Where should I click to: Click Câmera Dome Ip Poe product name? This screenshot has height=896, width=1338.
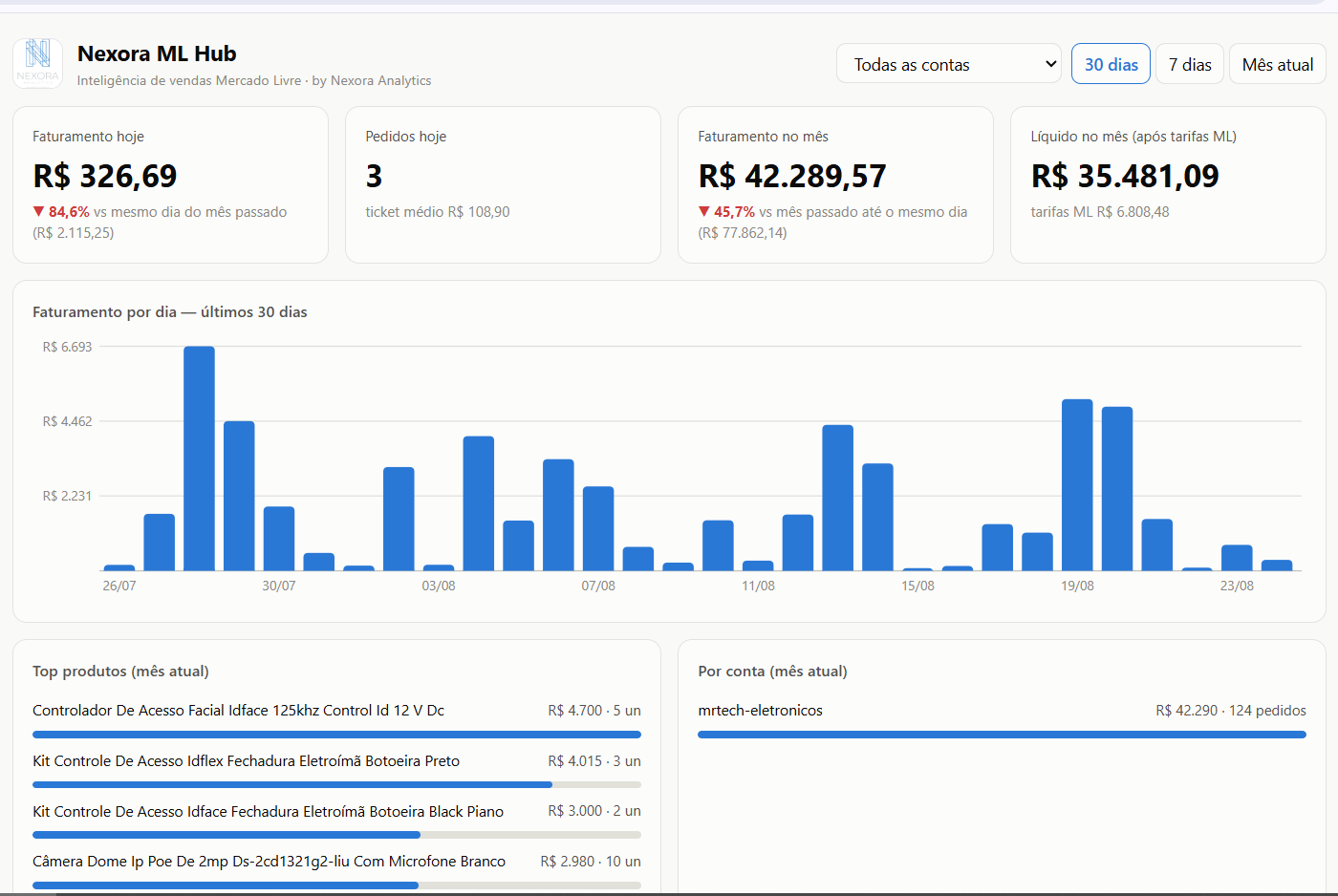click(270, 862)
